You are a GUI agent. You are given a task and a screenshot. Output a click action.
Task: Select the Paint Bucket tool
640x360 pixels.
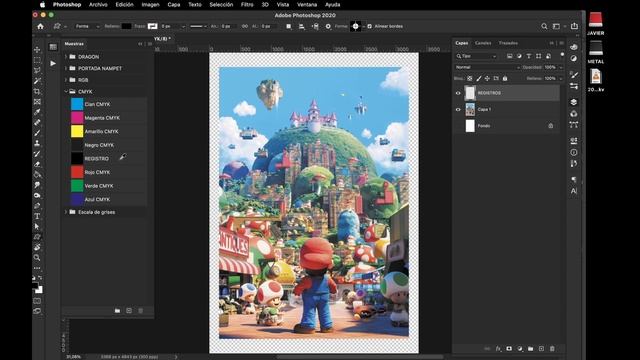[x=37, y=174]
